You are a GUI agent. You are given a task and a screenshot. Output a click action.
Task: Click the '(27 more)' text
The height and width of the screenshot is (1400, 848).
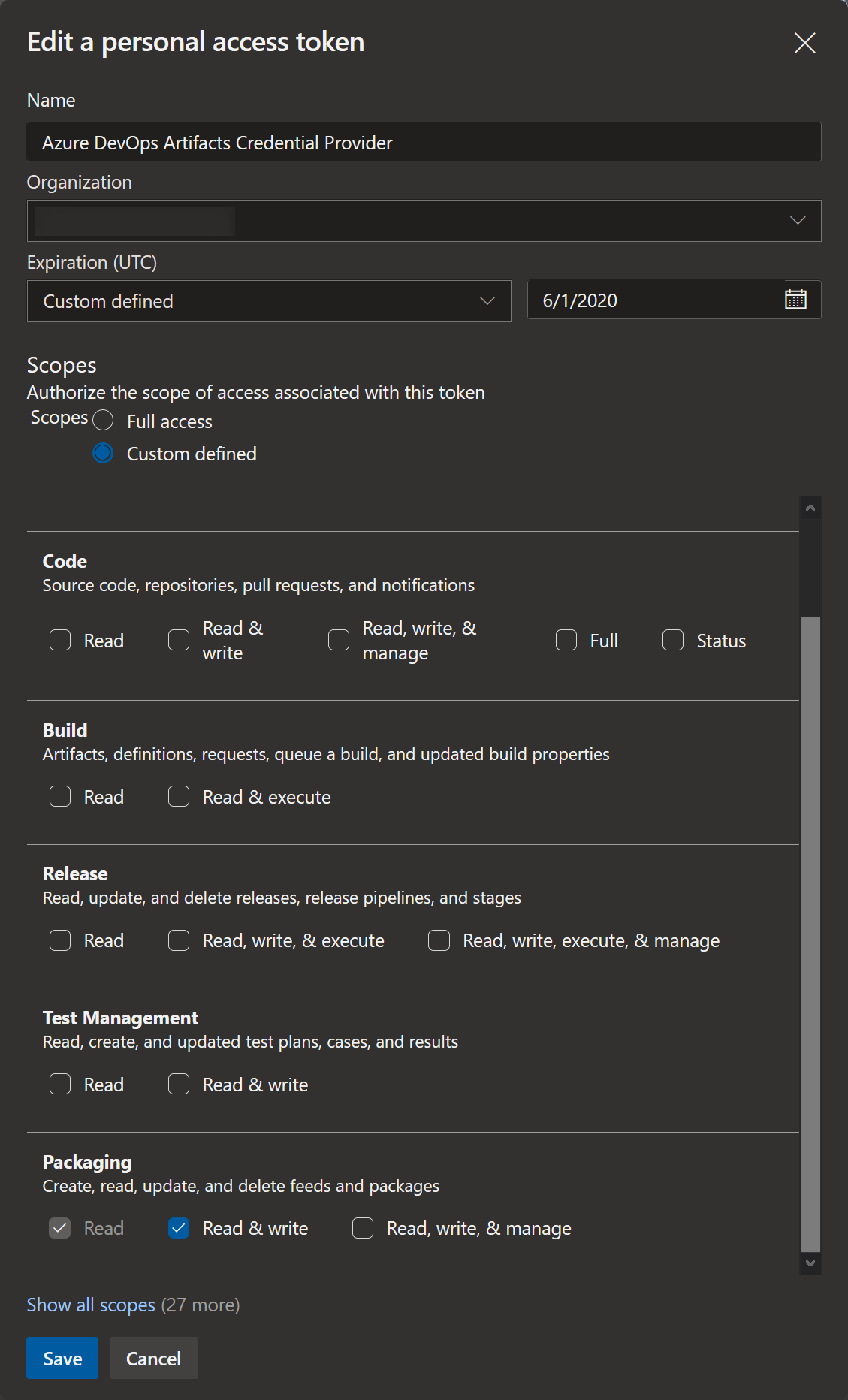[x=201, y=1305]
